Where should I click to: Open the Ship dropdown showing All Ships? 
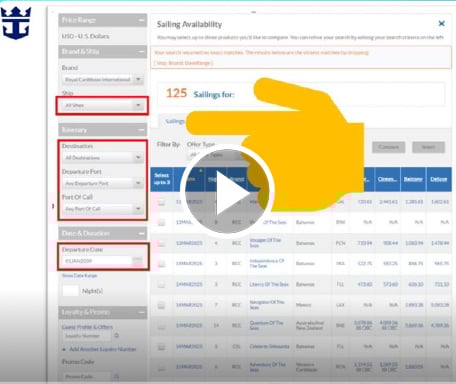point(103,105)
